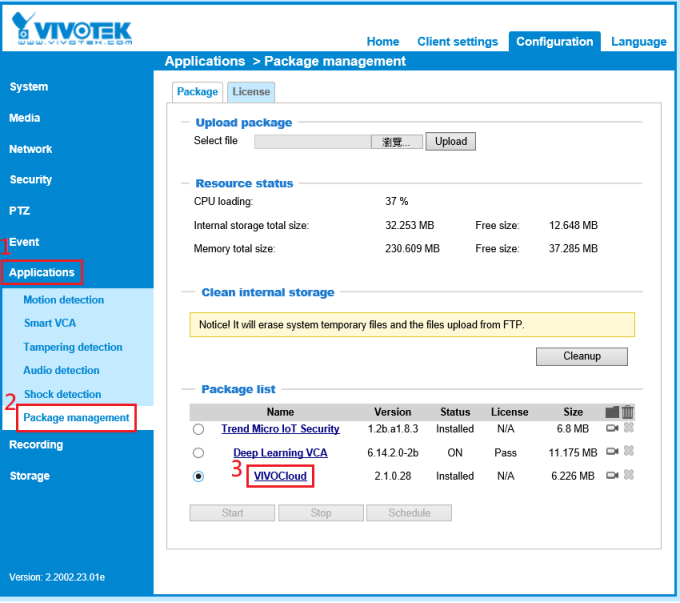Open the Client settings top menu

point(457,42)
